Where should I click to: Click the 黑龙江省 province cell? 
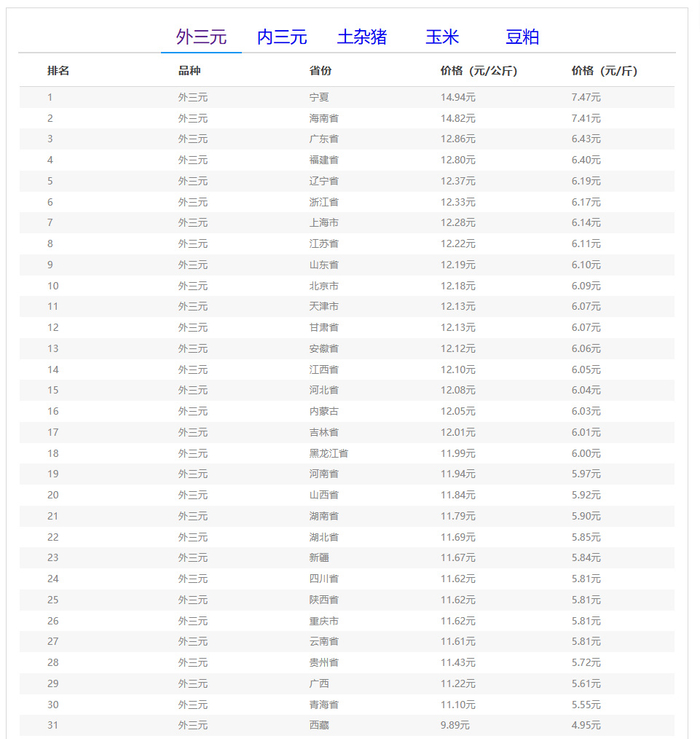coord(329,453)
